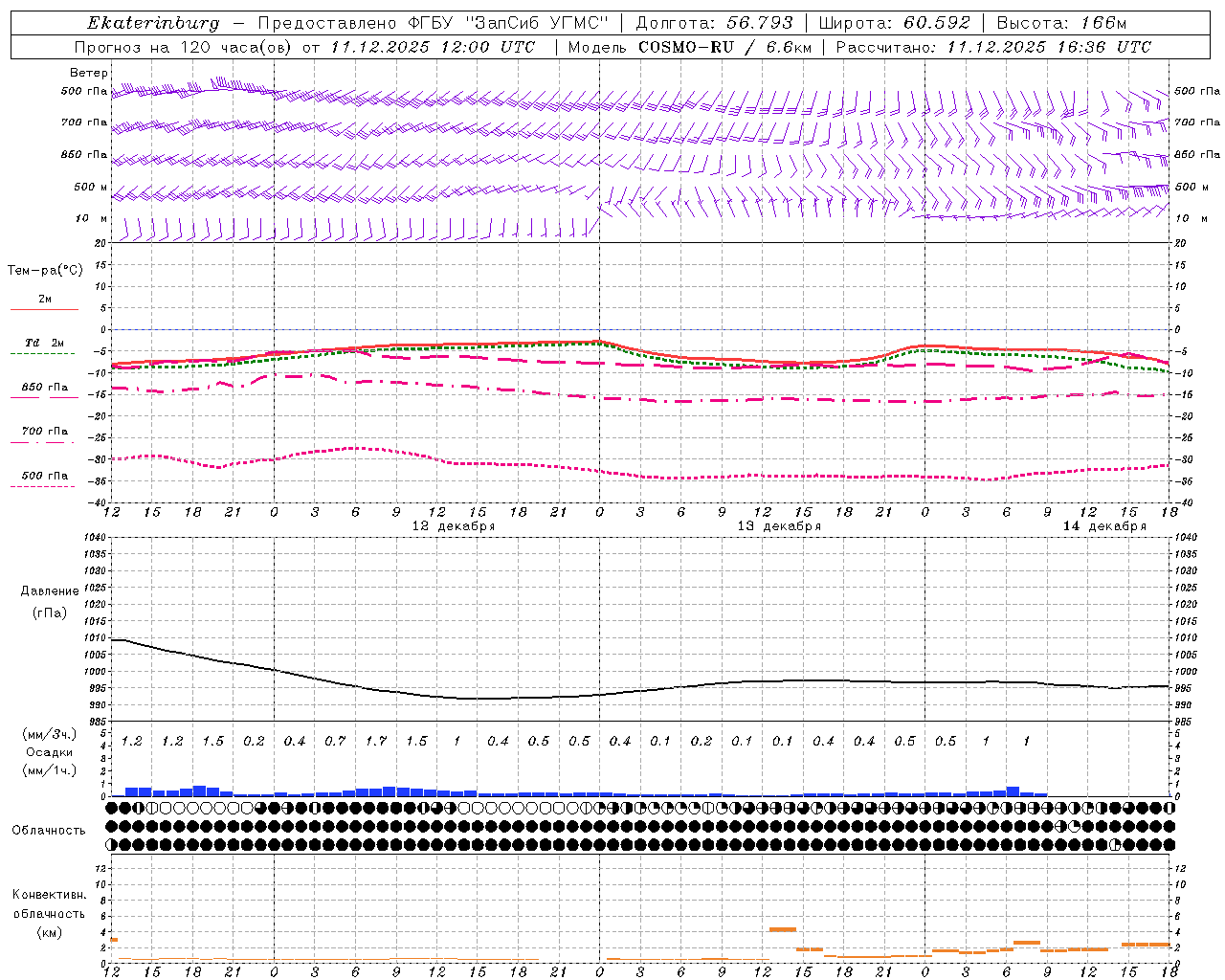Click the Облачность cloud cover label
The width and height of the screenshot is (1225, 980).
click(50, 831)
